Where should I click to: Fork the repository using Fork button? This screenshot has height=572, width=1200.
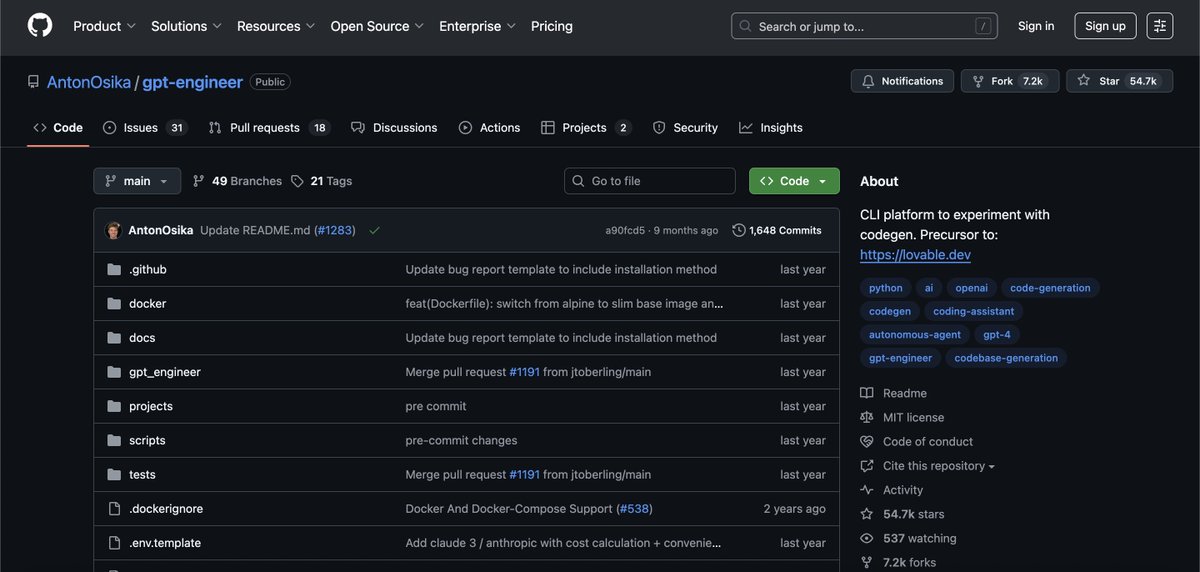pos(1008,81)
